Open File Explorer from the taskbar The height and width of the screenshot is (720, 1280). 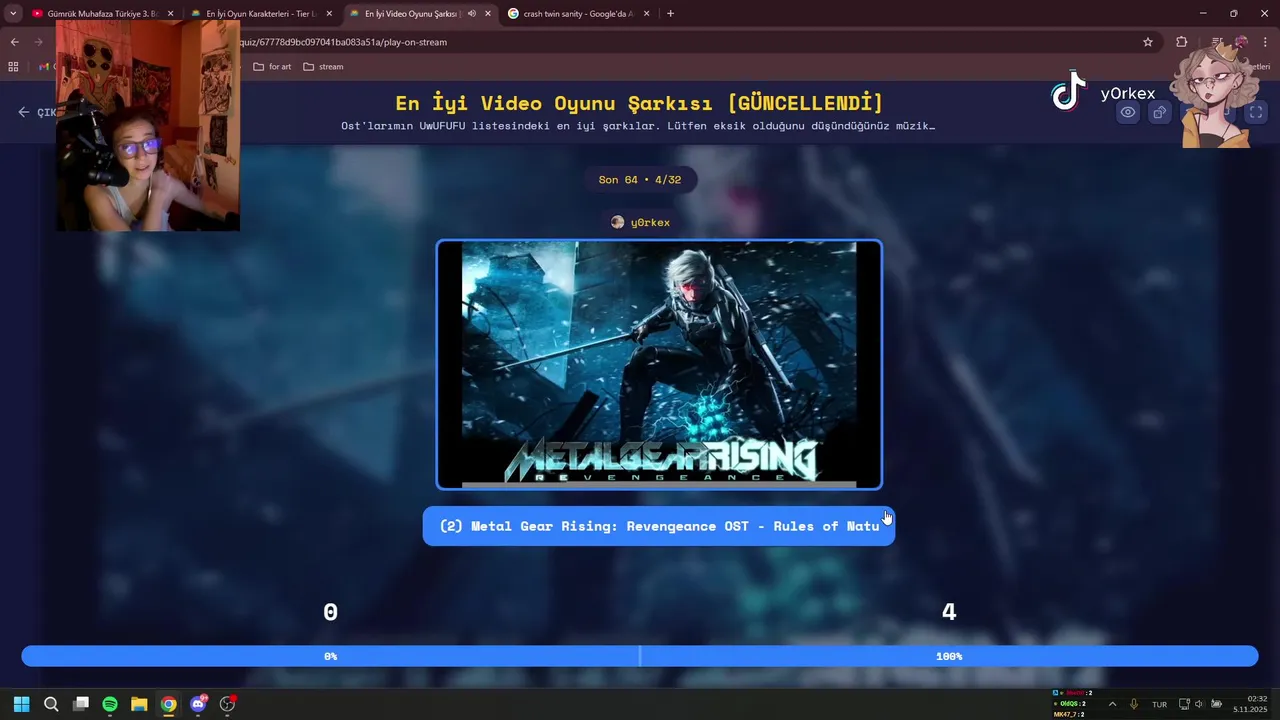pos(139,704)
